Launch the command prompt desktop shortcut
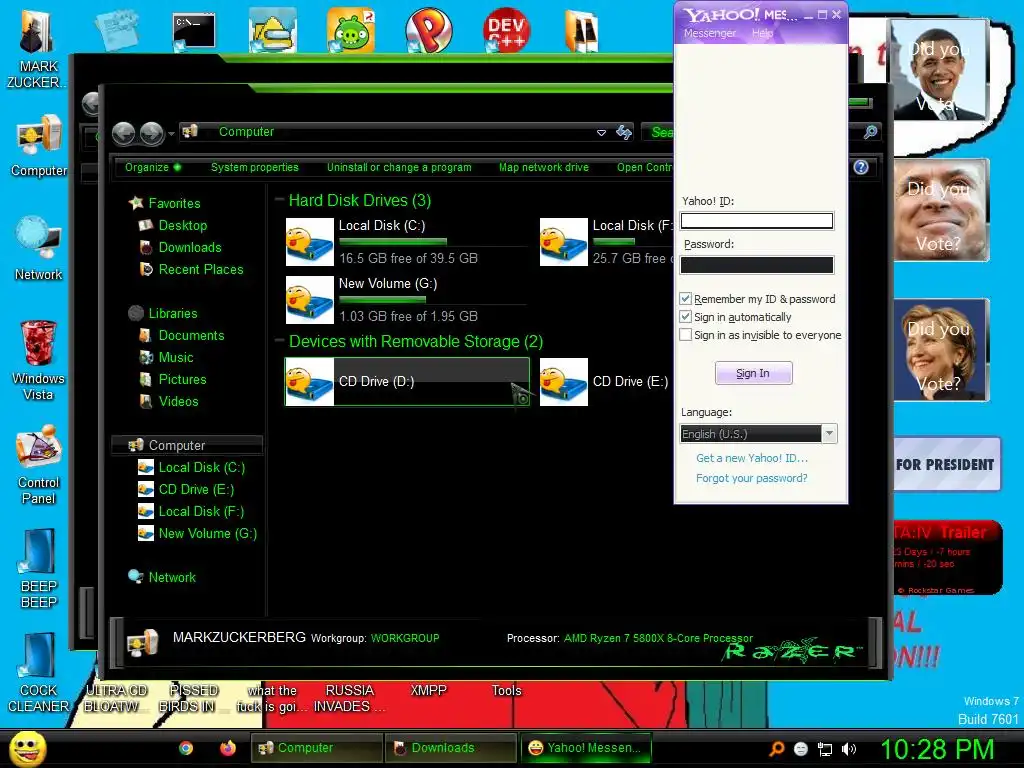Screen dimensions: 1024x768 (x=194, y=31)
